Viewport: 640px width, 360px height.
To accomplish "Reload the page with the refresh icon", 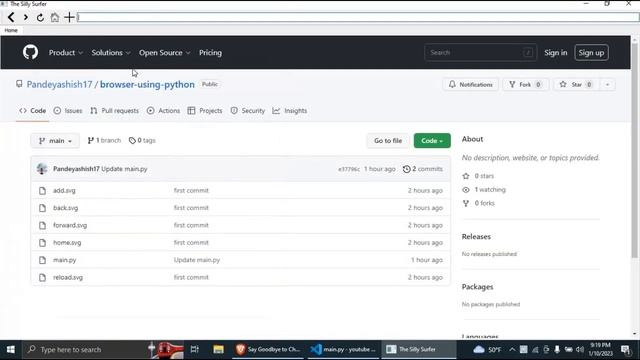I will click(40, 17).
